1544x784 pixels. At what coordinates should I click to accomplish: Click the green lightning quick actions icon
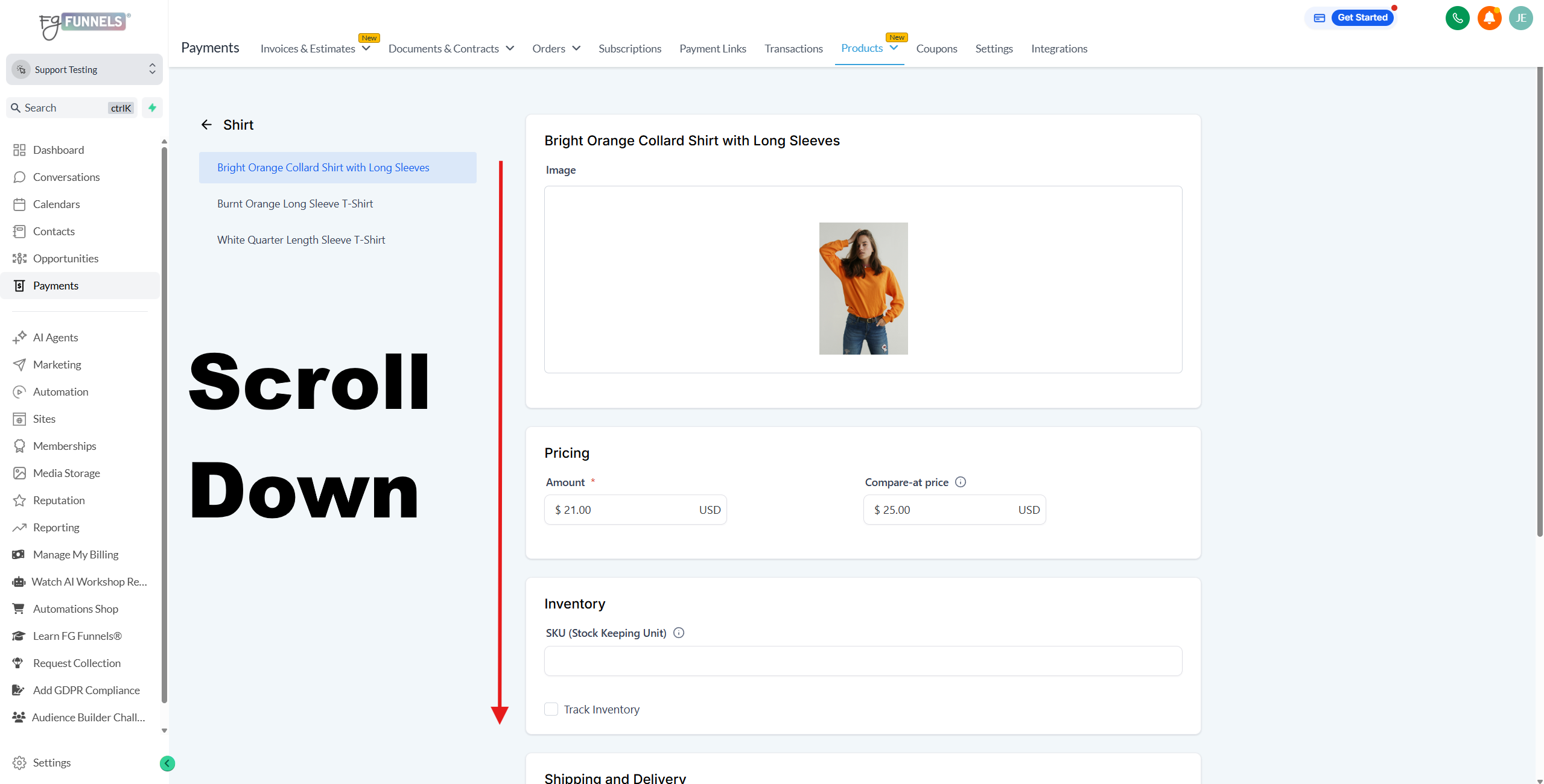tap(152, 108)
